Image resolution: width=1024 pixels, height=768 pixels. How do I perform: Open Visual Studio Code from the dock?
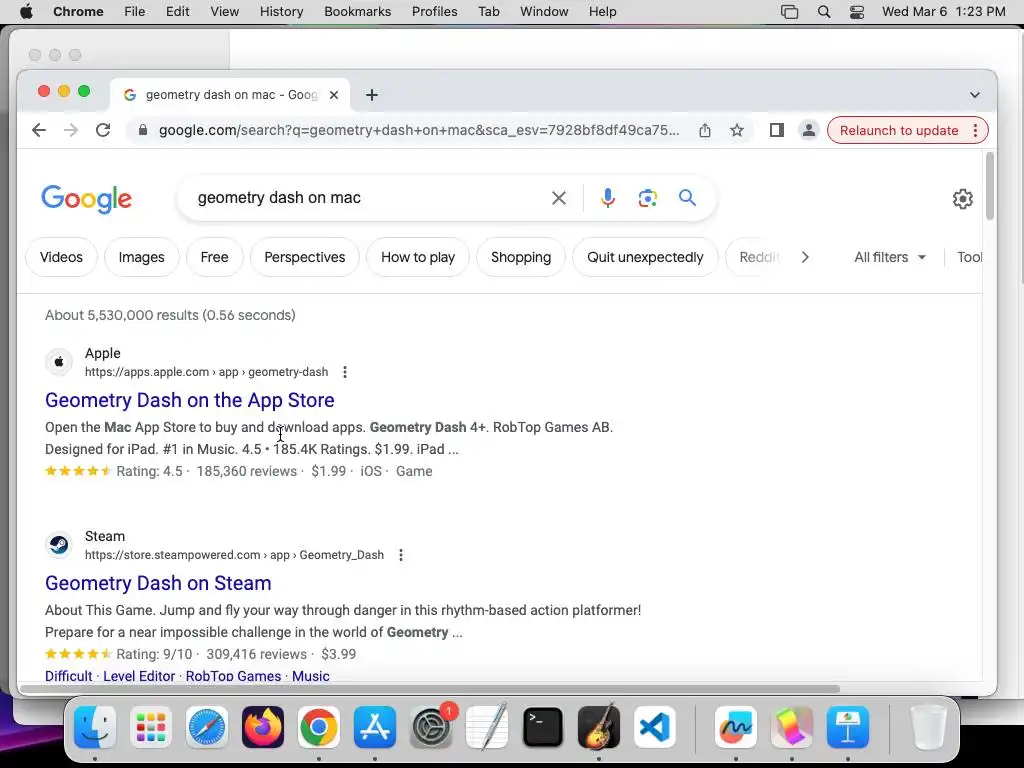click(x=655, y=727)
